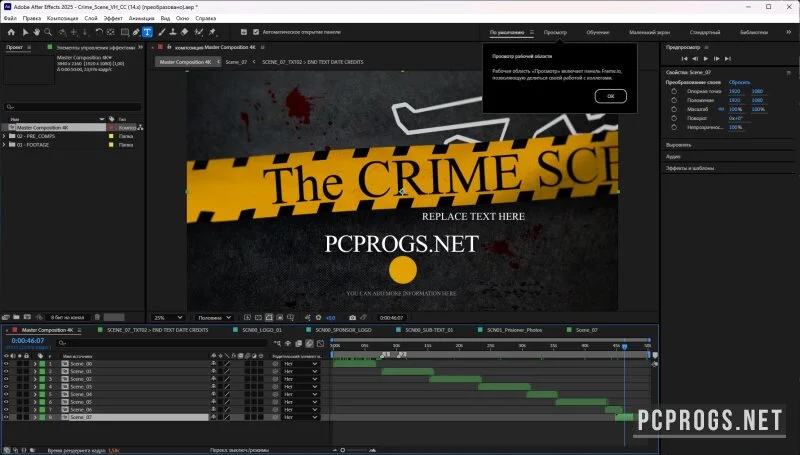Select the Clone Stamp tool

coord(173,32)
